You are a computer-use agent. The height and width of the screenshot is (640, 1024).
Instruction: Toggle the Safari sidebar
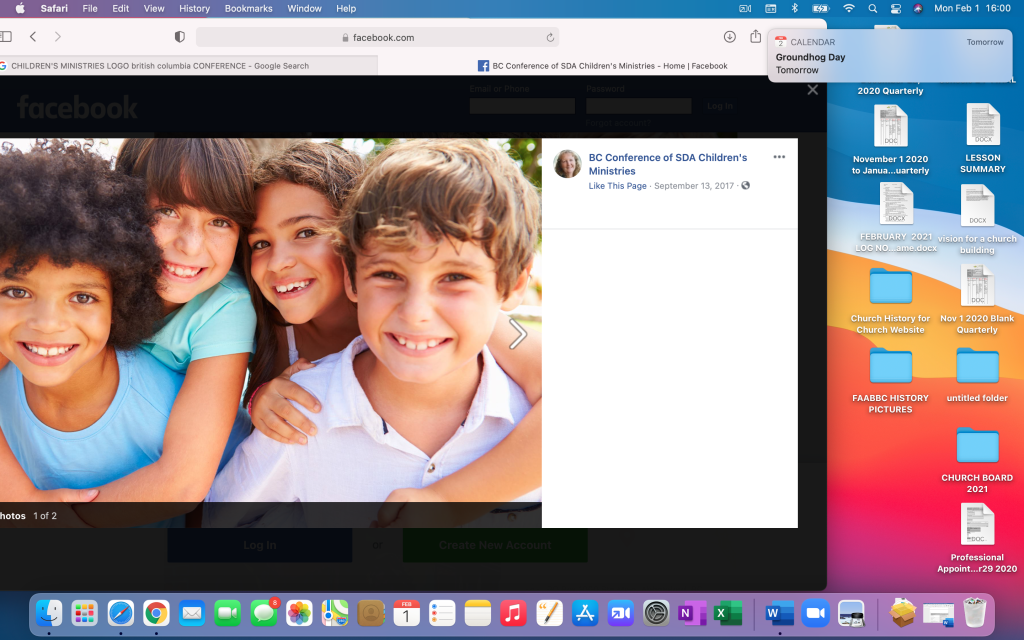click(6, 37)
